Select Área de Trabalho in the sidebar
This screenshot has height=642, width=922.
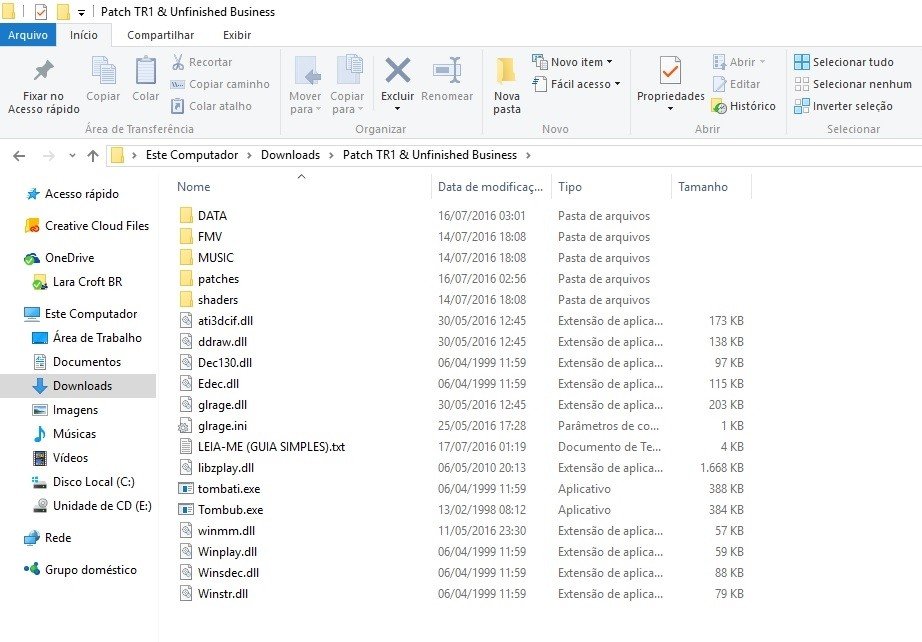pyautogui.click(x=97, y=338)
